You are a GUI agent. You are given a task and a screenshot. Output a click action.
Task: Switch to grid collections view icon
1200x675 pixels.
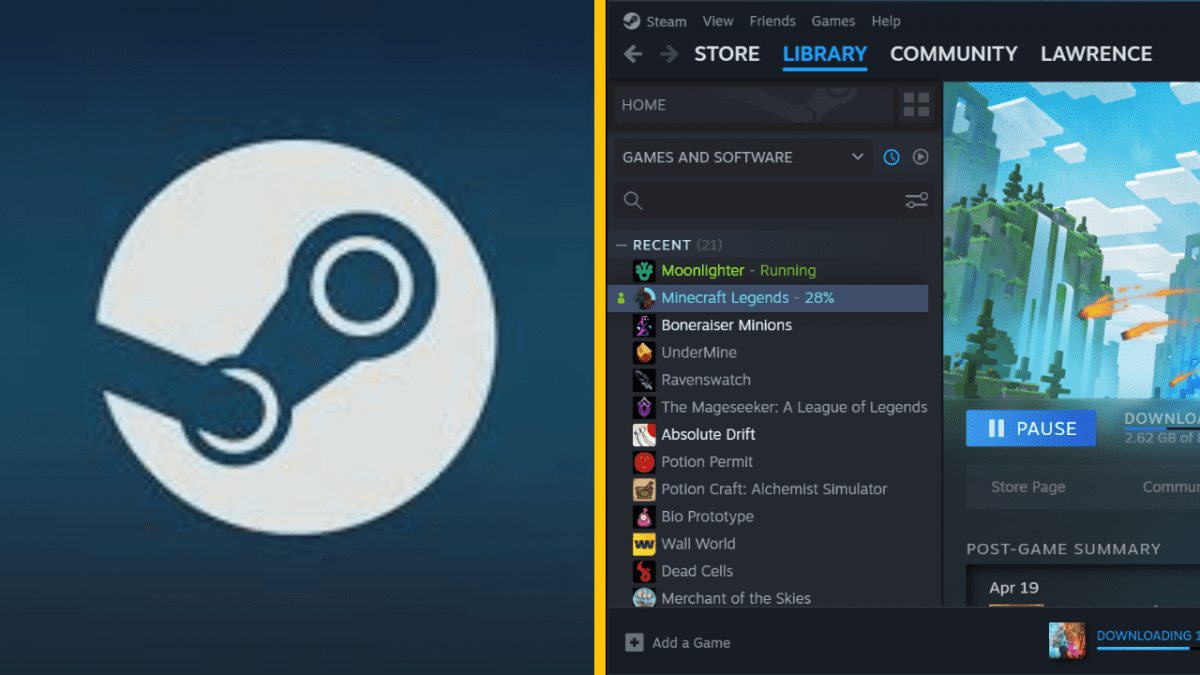point(916,105)
